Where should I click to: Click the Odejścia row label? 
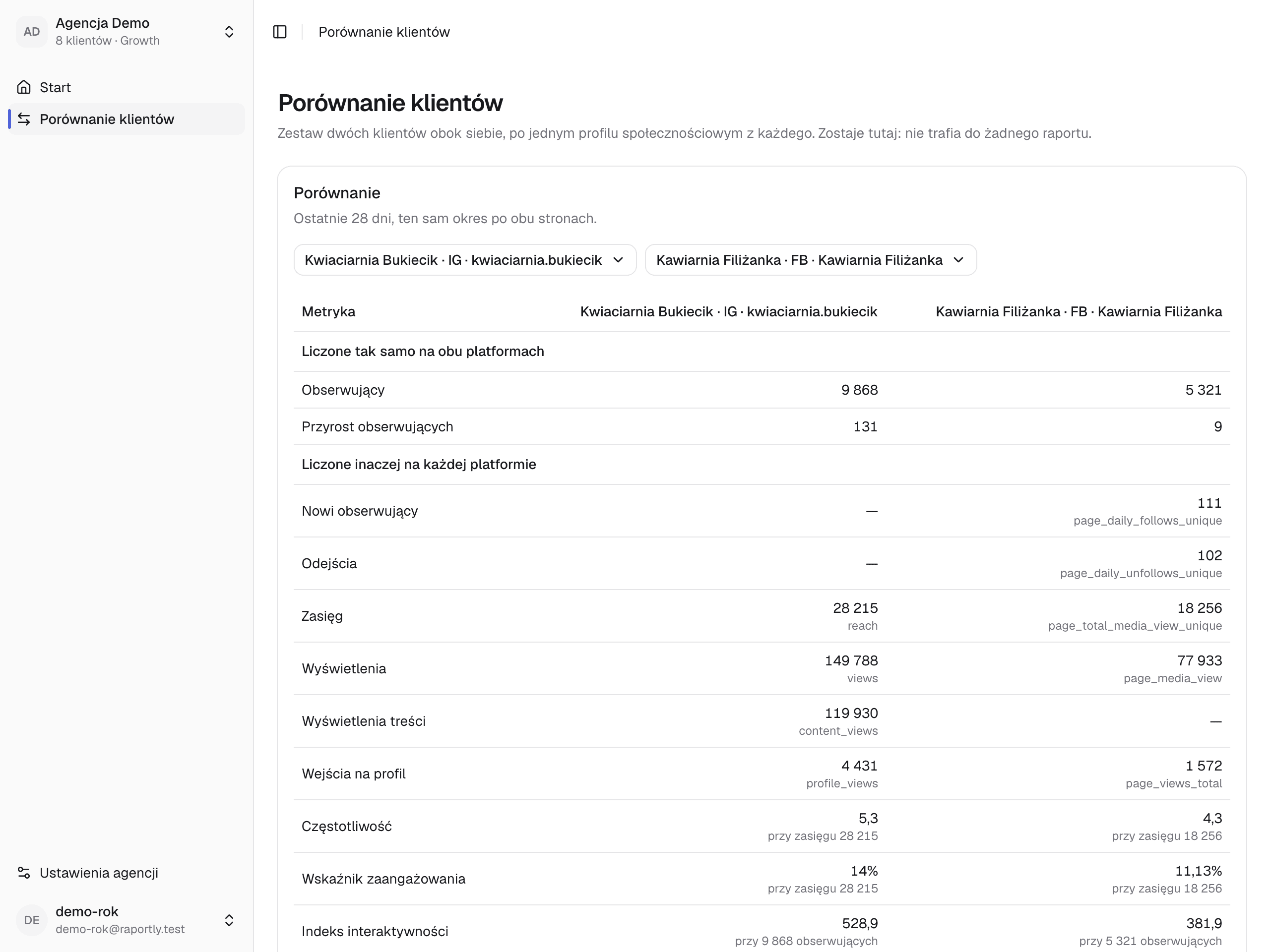[329, 563]
